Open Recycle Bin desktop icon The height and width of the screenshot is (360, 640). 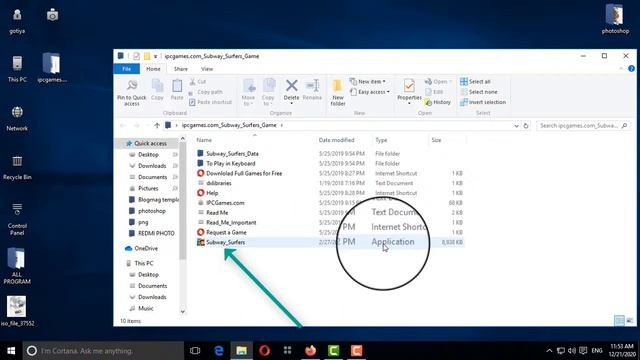[x=17, y=167]
